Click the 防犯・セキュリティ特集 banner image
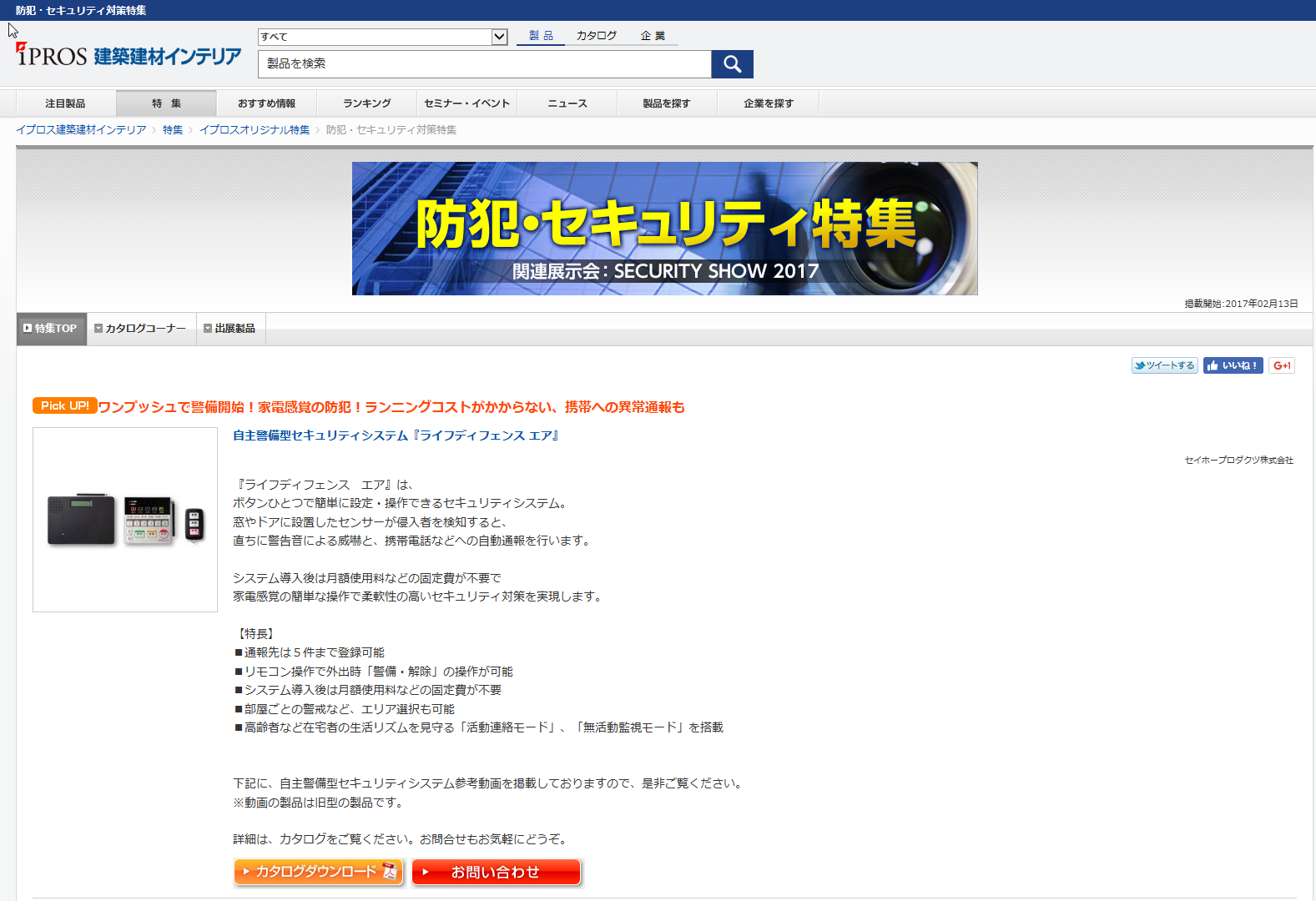Image resolution: width=1316 pixels, height=901 pixels. tap(664, 229)
